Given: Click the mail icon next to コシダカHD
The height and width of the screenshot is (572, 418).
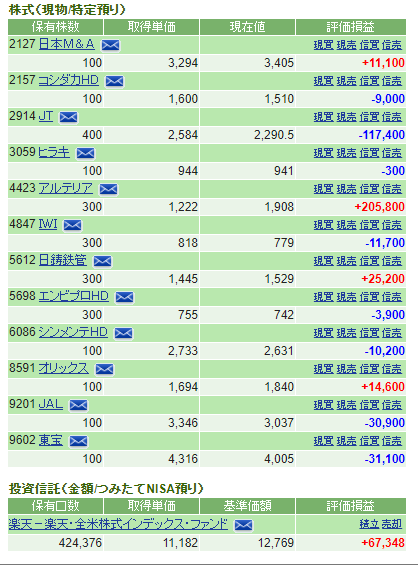Looking at the screenshot, I should coord(115,81).
